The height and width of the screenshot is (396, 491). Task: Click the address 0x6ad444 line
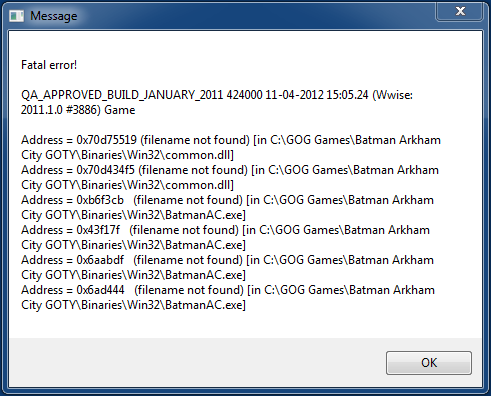pyautogui.click(x=228, y=290)
